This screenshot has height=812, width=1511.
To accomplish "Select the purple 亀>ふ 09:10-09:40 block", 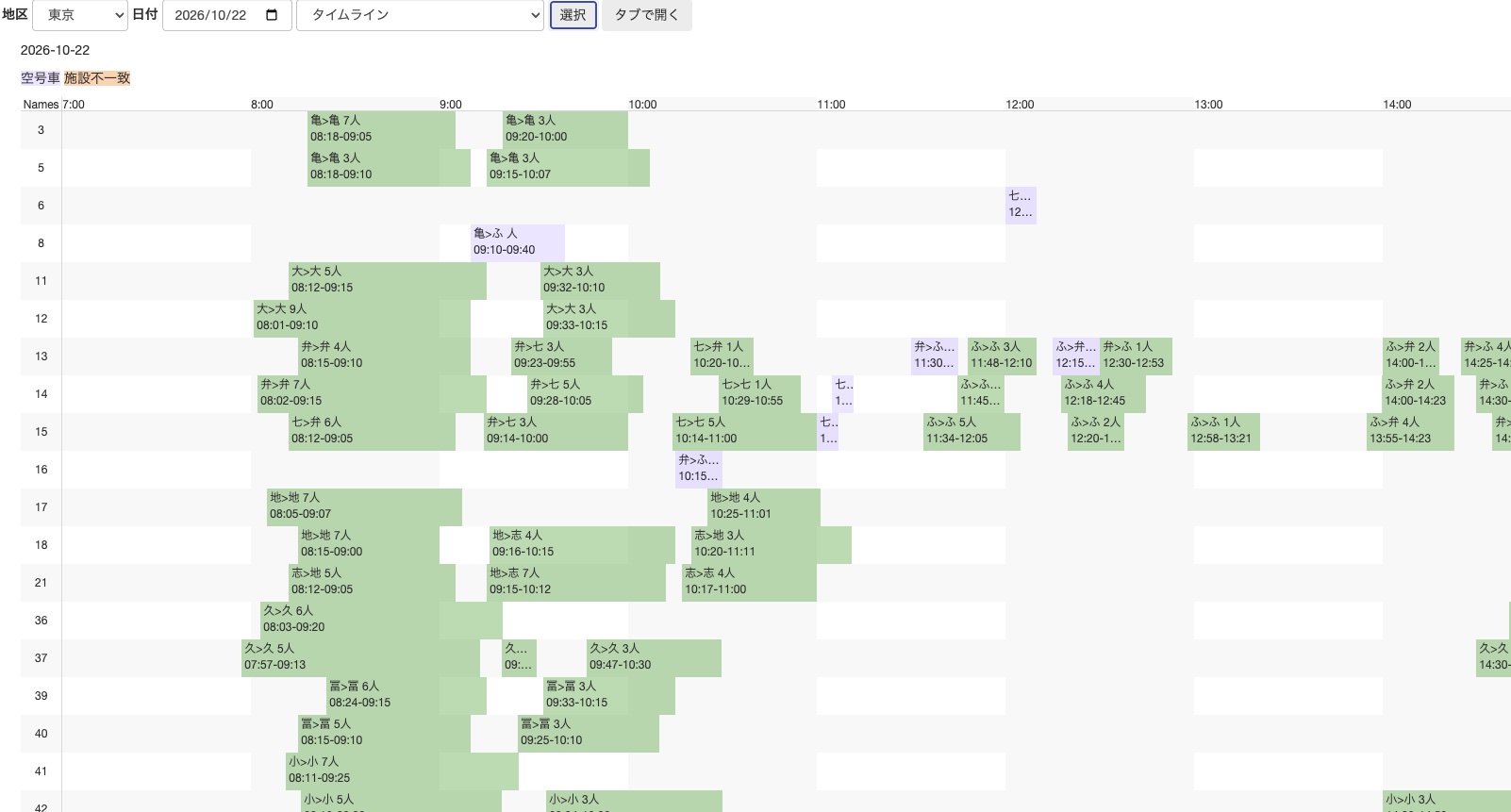I will coord(518,242).
